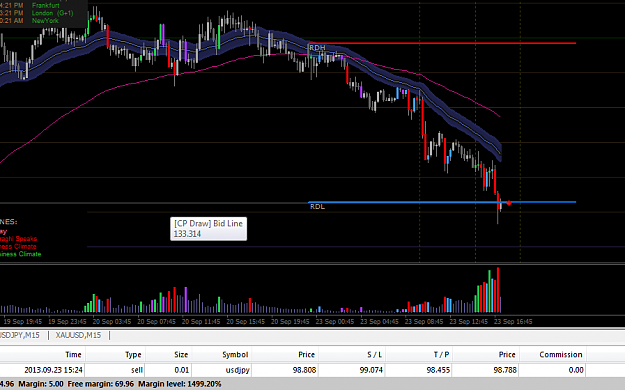The image size is (625, 390).
Task: Click the Free margin 69.96 status text
Action: pyautogui.click(x=100, y=384)
